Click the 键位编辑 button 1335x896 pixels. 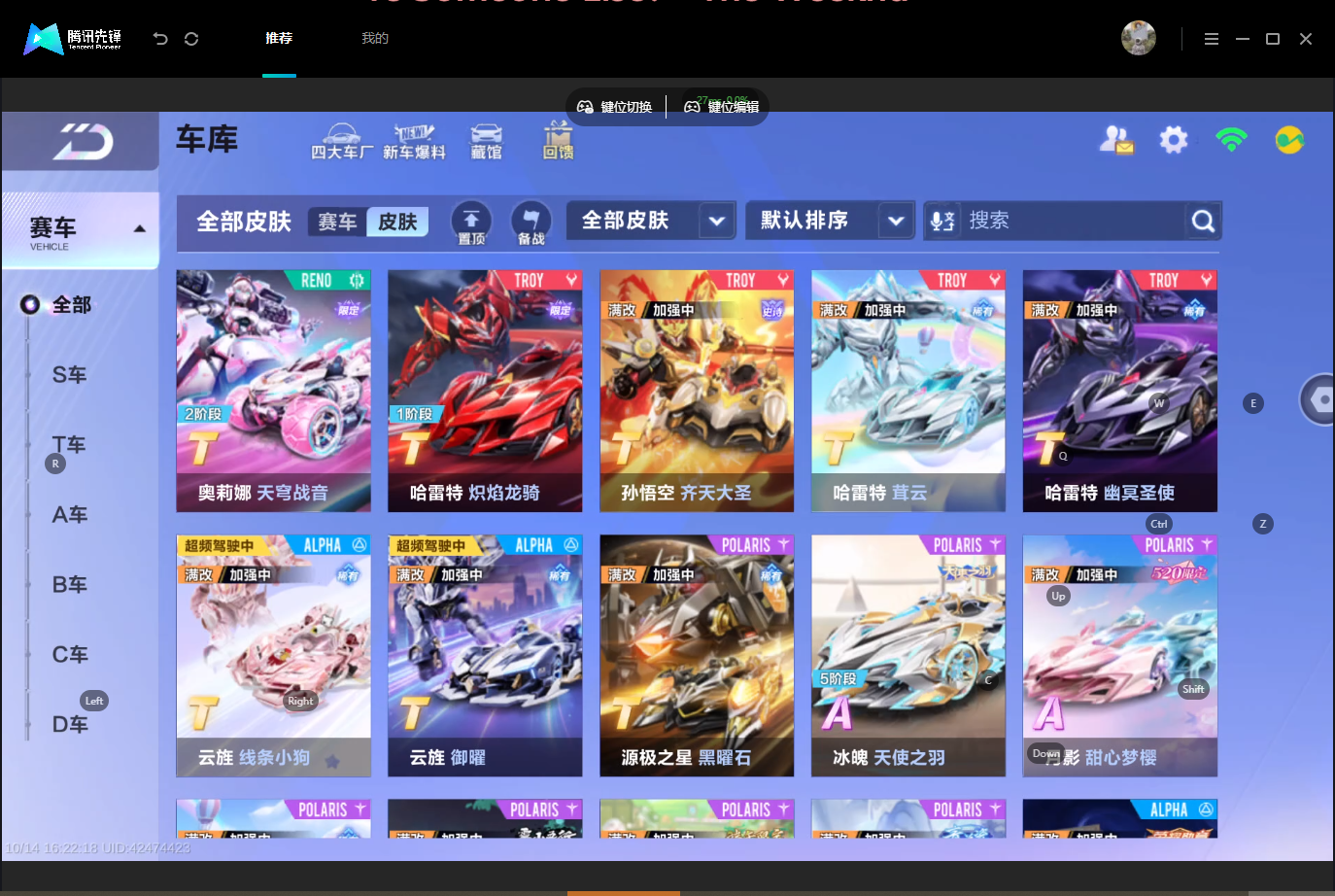721,107
